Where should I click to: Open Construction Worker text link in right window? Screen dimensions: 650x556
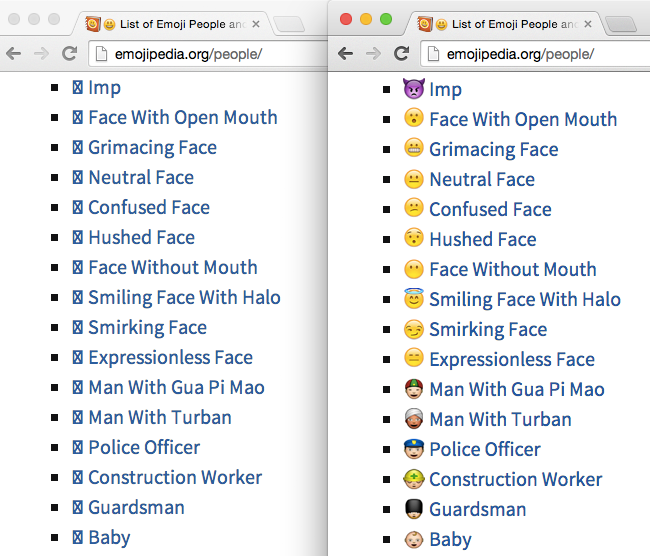click(x=516, y=479)
